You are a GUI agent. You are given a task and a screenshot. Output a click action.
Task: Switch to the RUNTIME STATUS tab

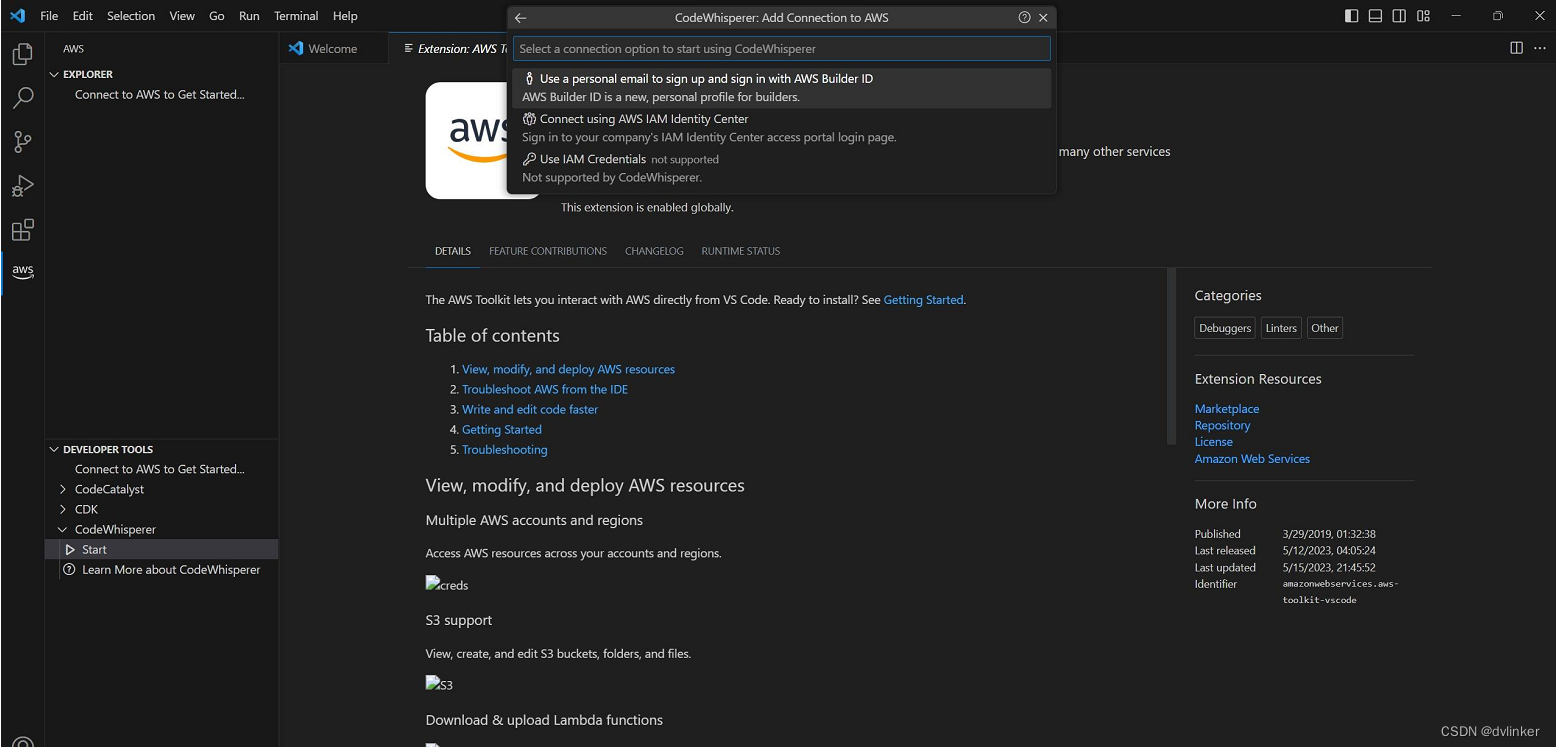pos(741,251)
